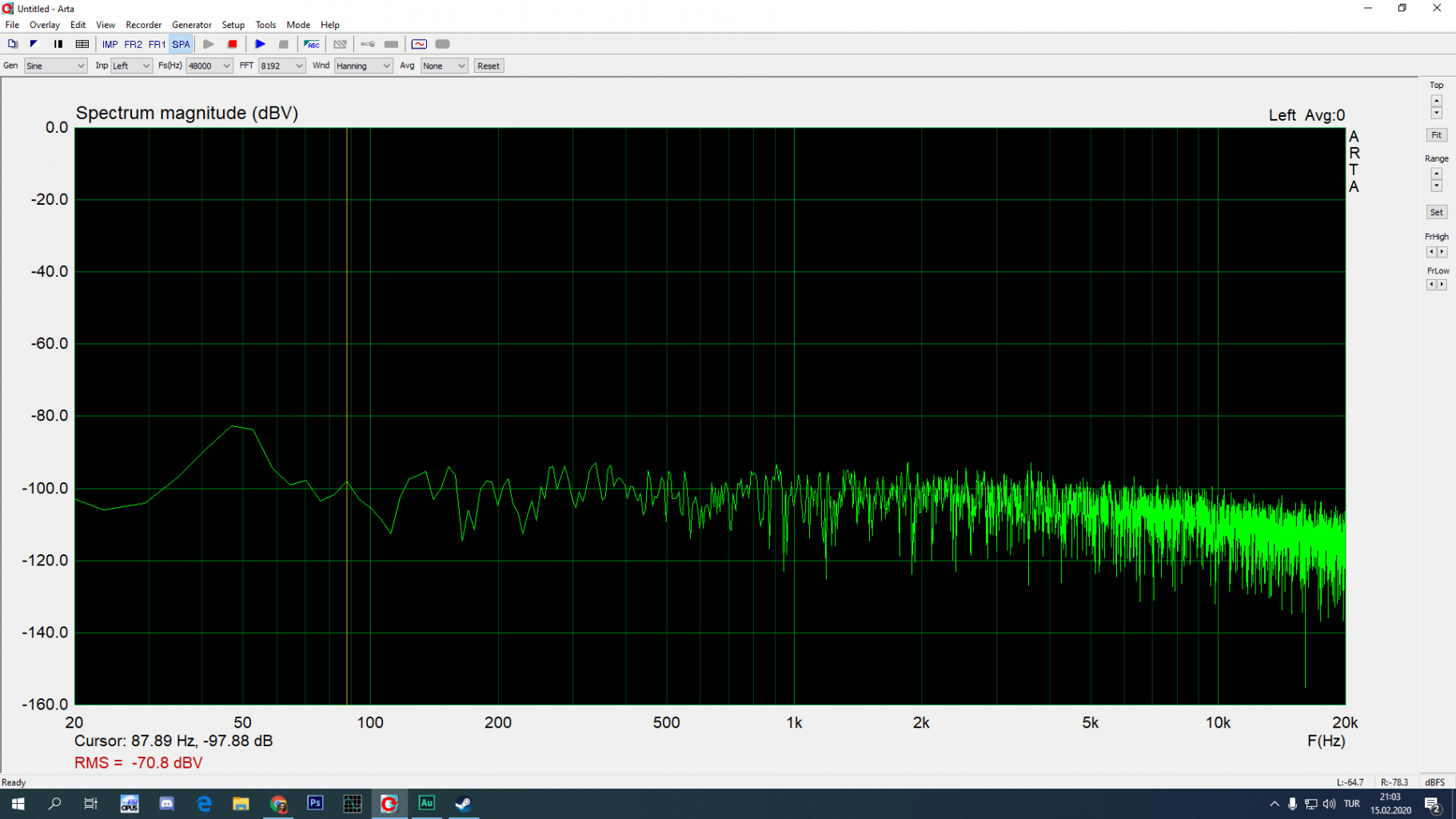The height and width of the screenshot is (819, 1456).
Task: Start the generator with blue play button
Action: point(260,44)
